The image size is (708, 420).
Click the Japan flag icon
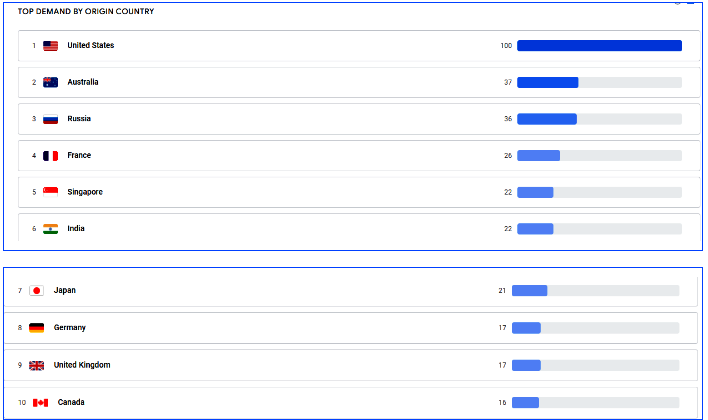[36, 291]
